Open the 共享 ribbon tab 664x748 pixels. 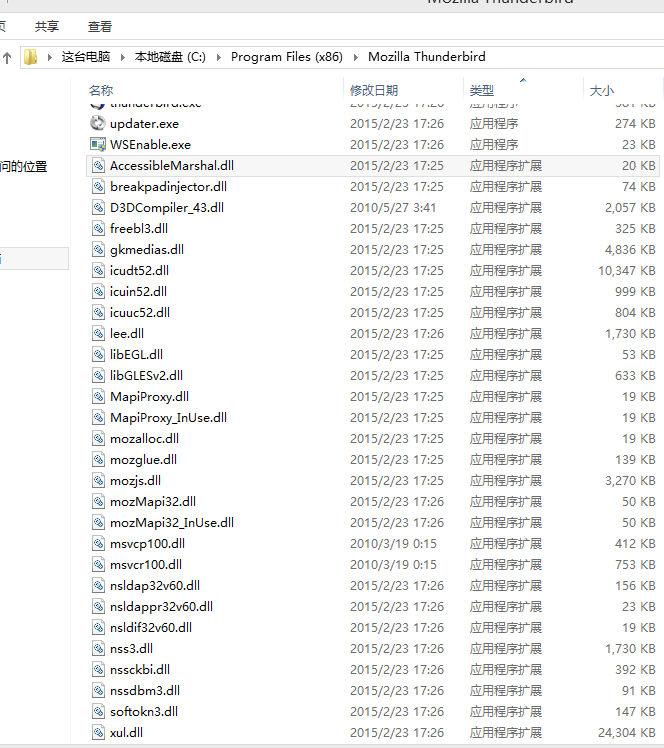(x=47, y=26)
